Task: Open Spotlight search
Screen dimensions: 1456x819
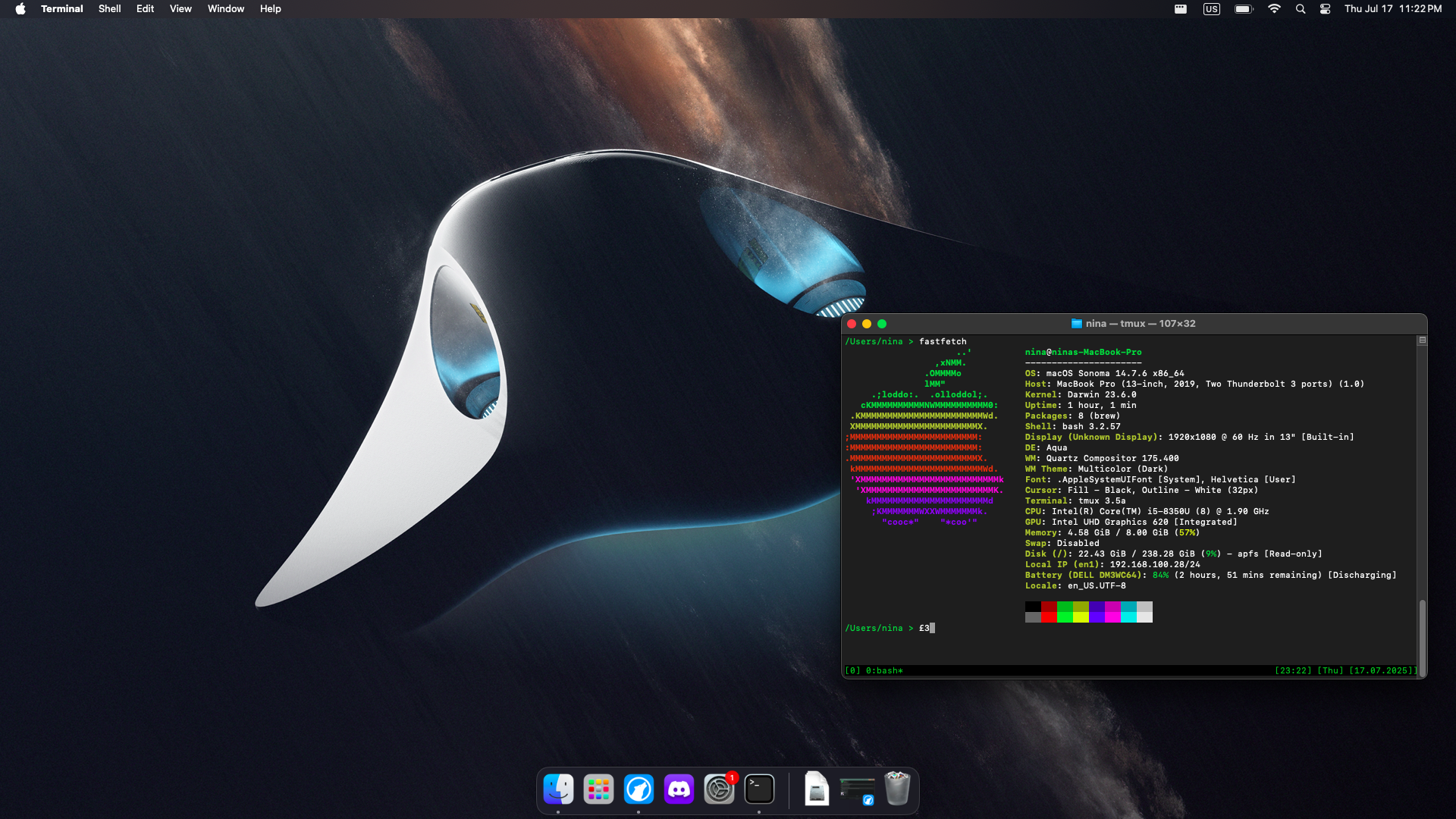Action: pyautogui.click(x=1301, y=9)
